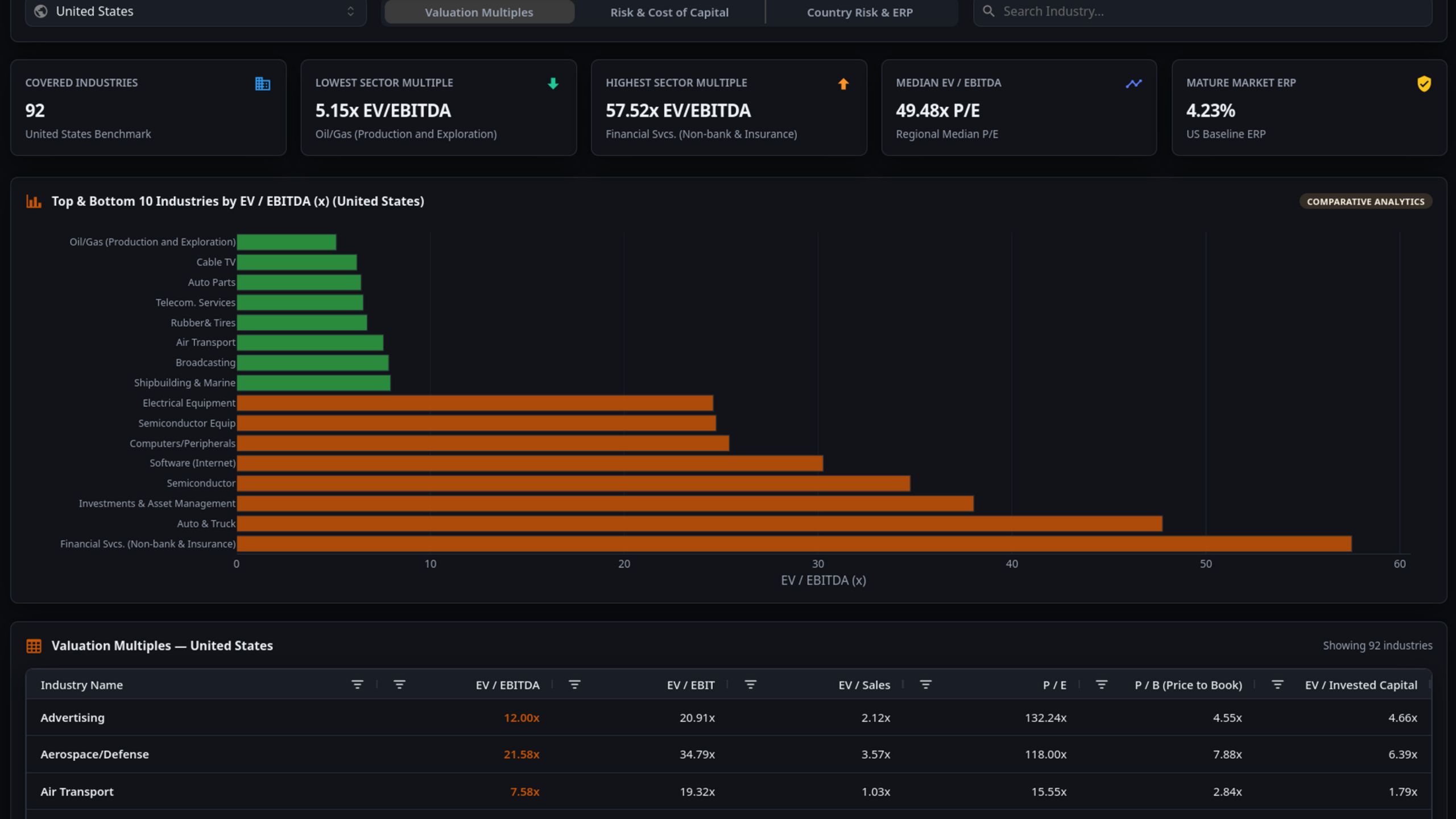
Task: Click the Shipbuilding & Marine chart bar
Action: point(313,383)
